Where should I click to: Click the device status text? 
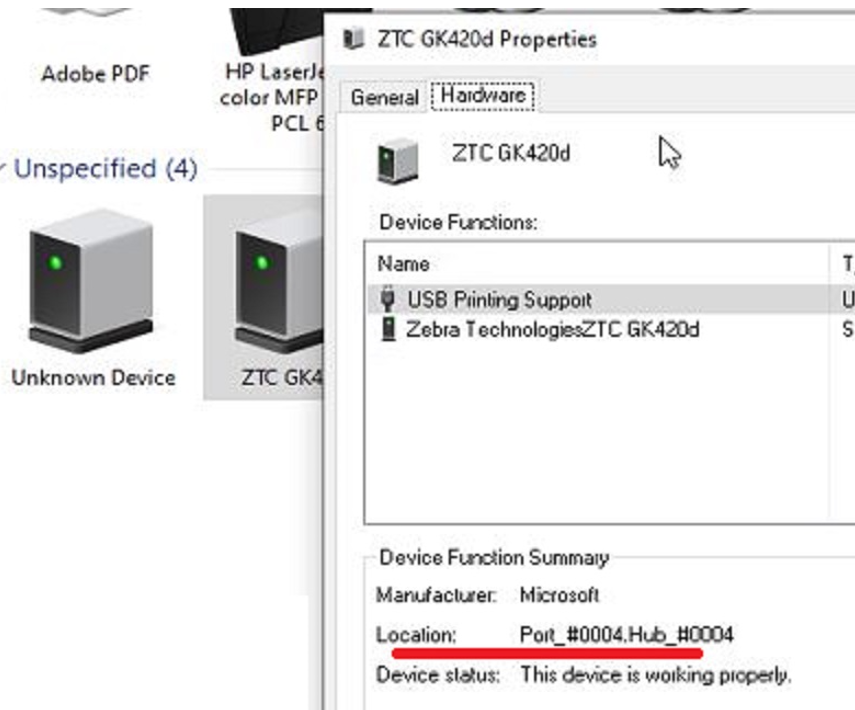[655, 675]
